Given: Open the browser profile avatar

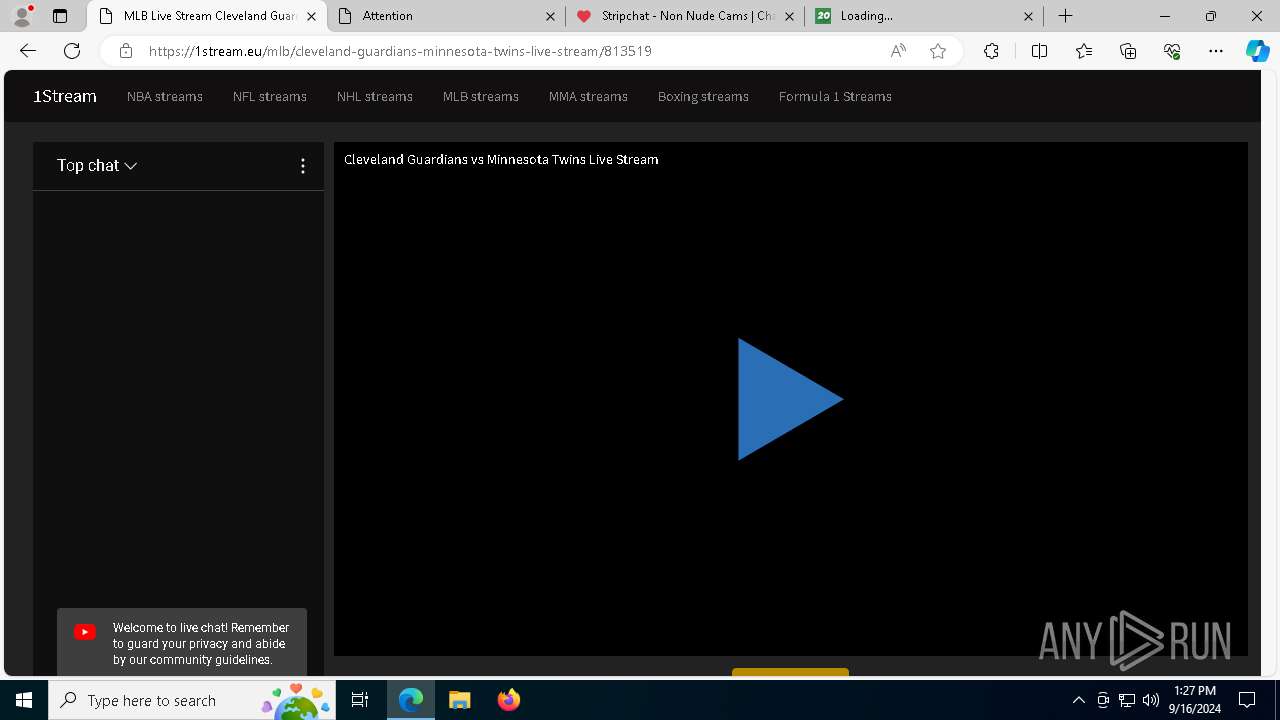Looking at the screenshot, I should pos(22,16).
